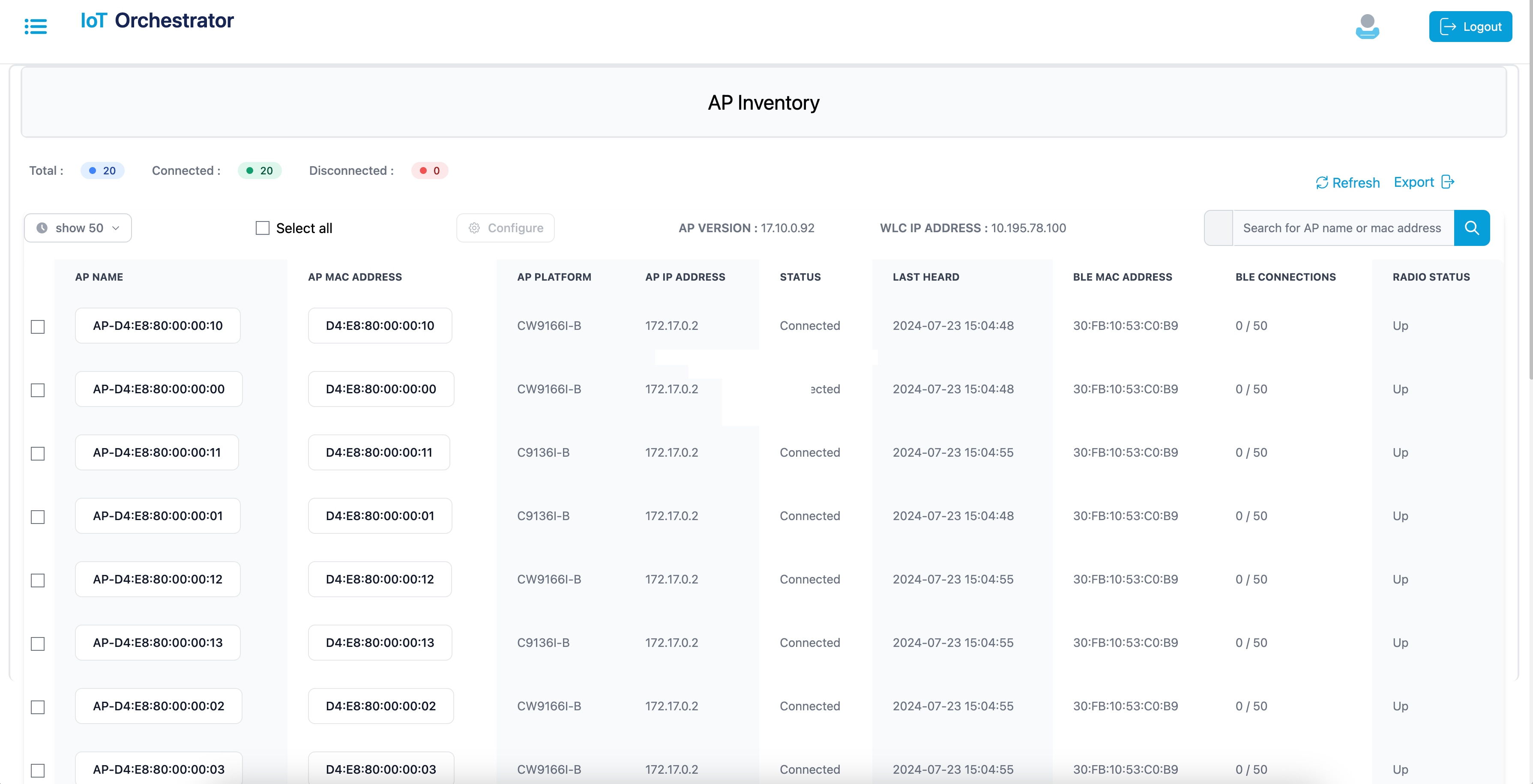Sort by the AP NAME column header

[99, 277]
